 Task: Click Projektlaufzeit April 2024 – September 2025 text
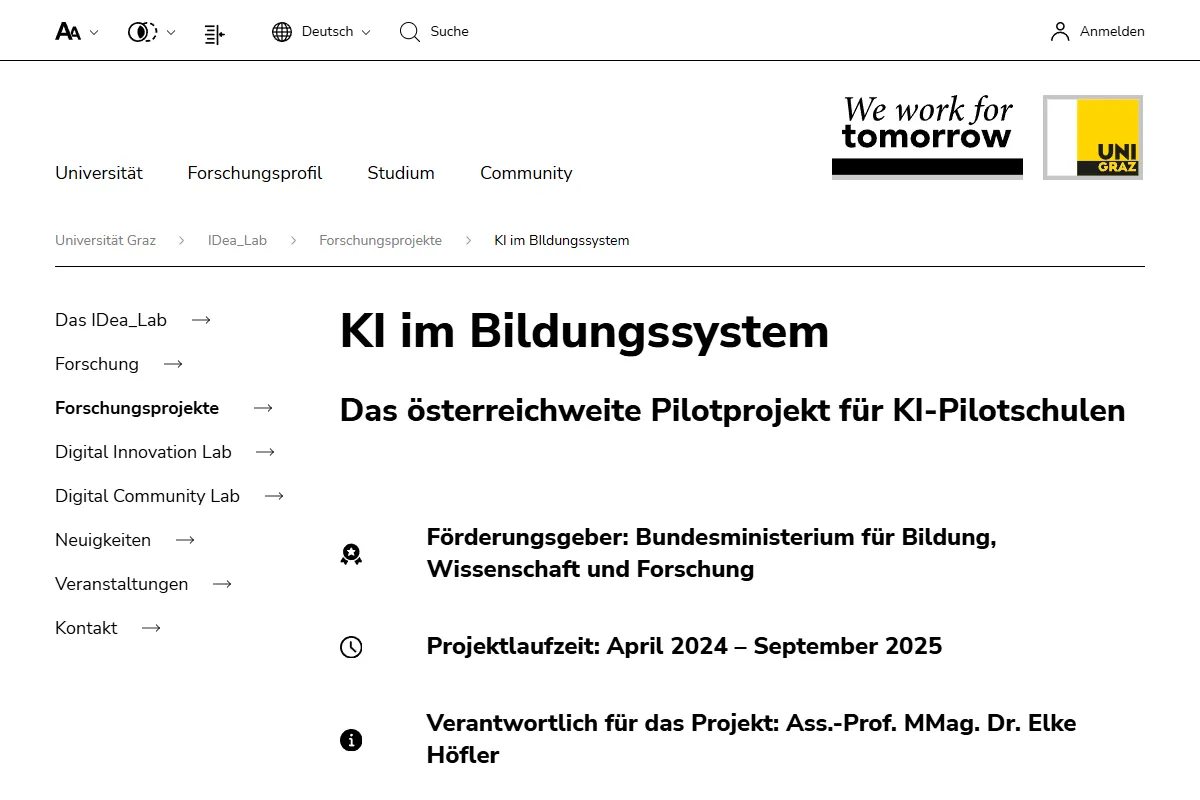tap(684, 646)
